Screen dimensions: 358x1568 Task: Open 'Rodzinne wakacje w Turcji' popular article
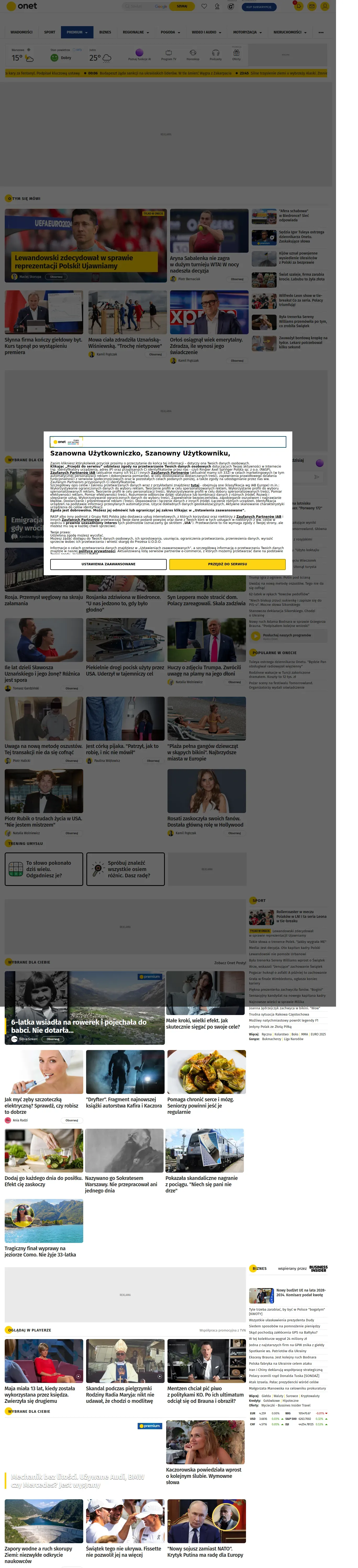coord(279,675)
